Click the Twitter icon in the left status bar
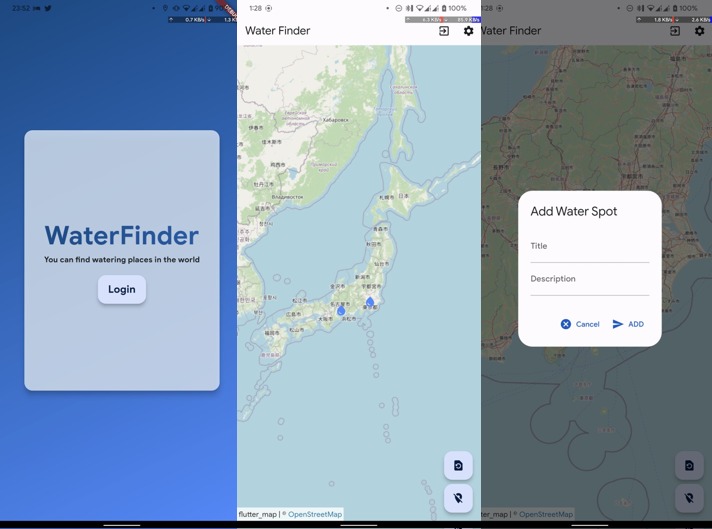The image size is (712, 529). pyautogui.click(x=48, y=8)
